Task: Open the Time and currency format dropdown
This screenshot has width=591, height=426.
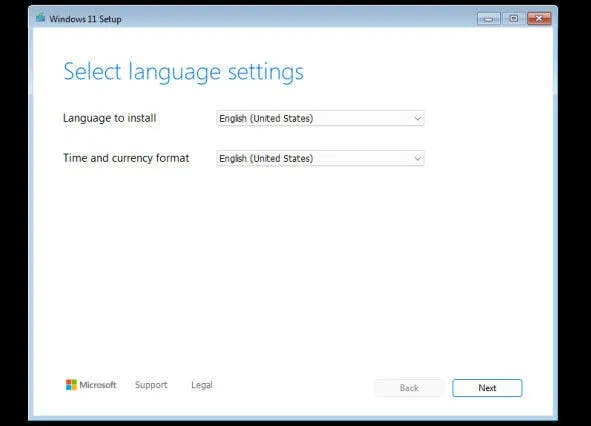Action: click(x=320, y=158)
